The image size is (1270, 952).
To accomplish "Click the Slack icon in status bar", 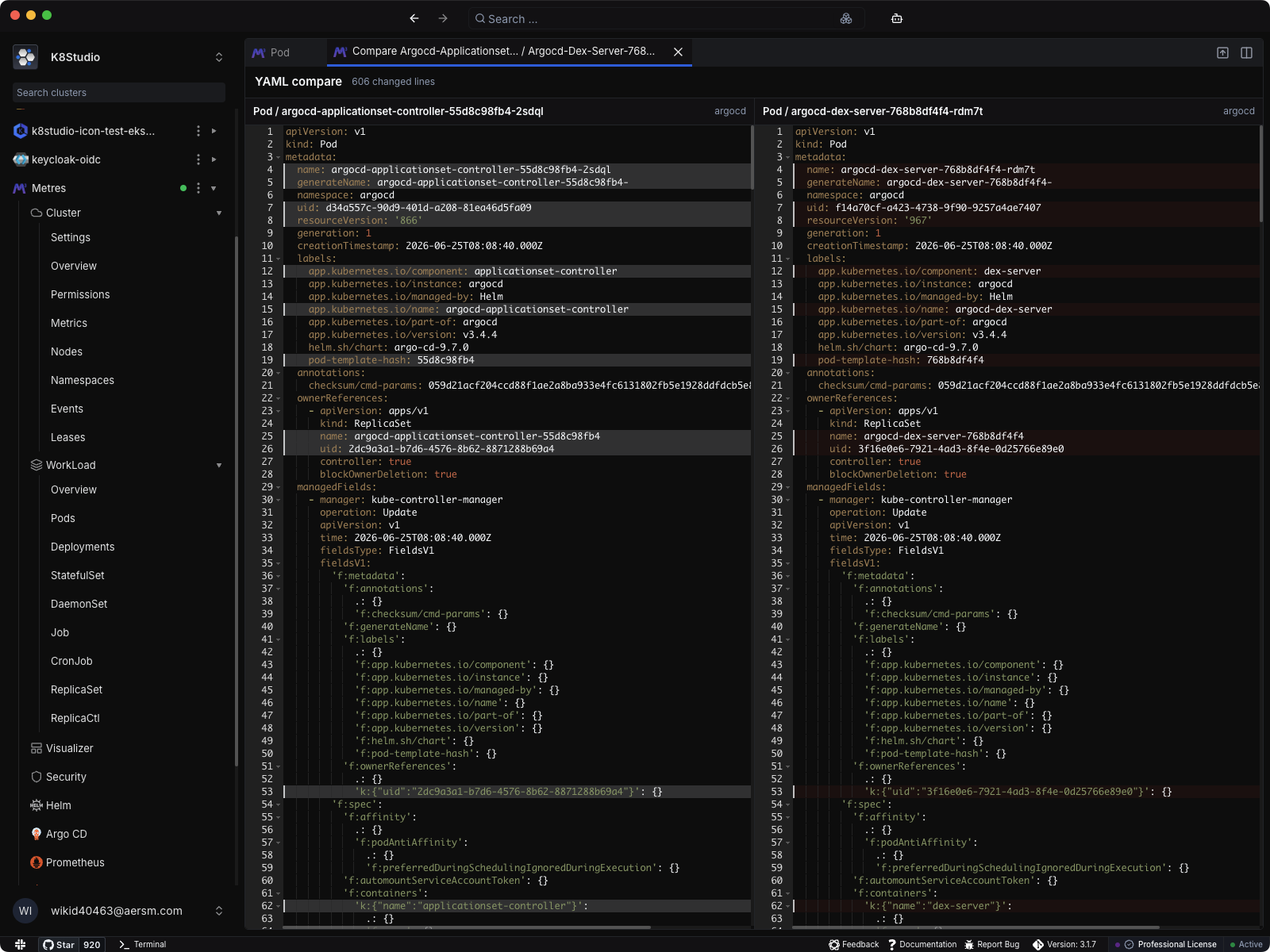I will pos(21,944).
